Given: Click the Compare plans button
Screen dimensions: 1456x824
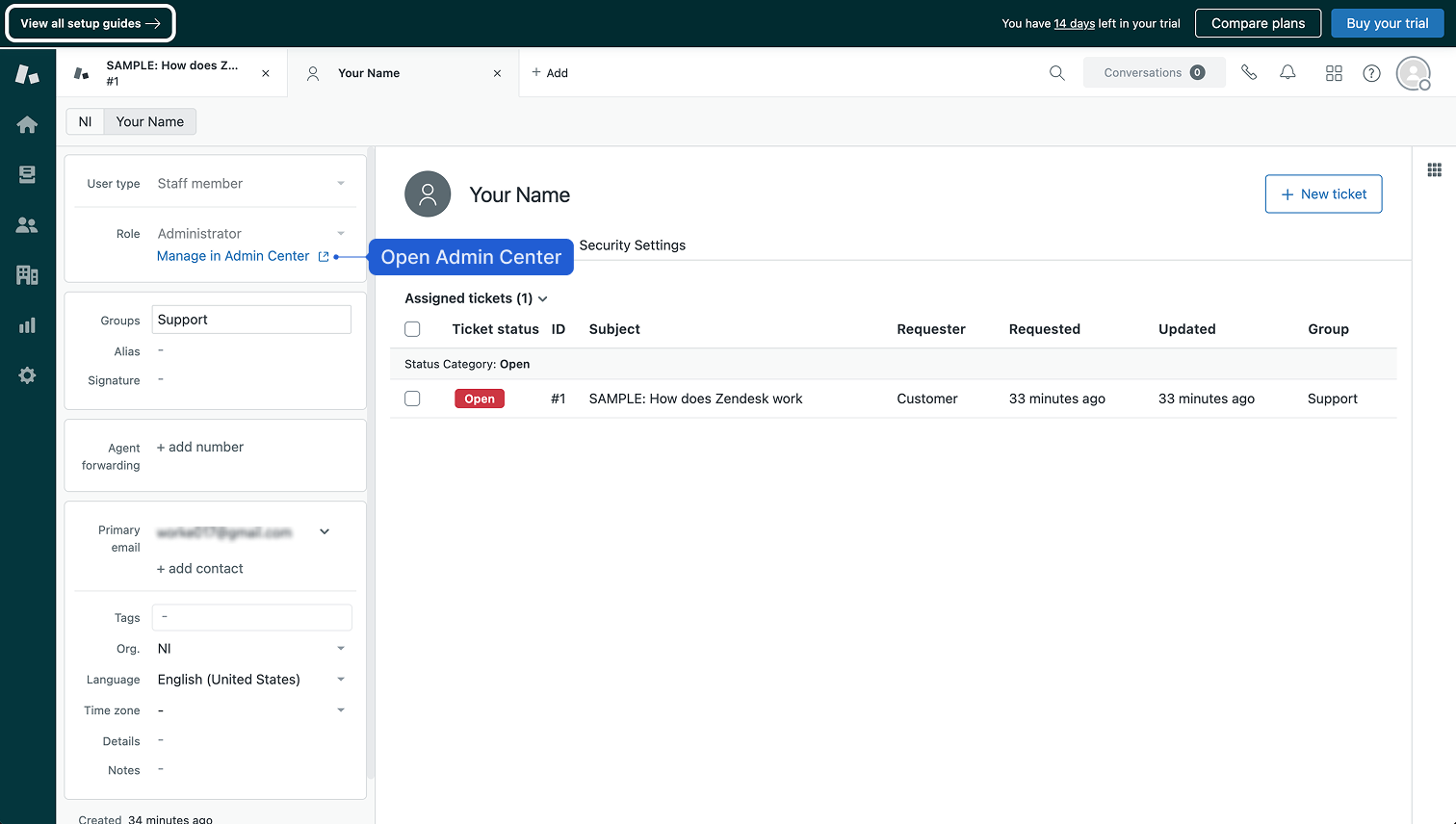Looking at the screenshot, I should [1258, 23].
